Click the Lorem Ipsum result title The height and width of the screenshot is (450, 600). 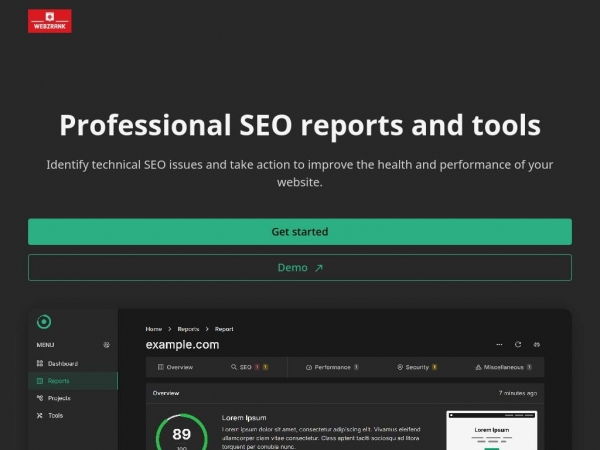pos(244,418)
